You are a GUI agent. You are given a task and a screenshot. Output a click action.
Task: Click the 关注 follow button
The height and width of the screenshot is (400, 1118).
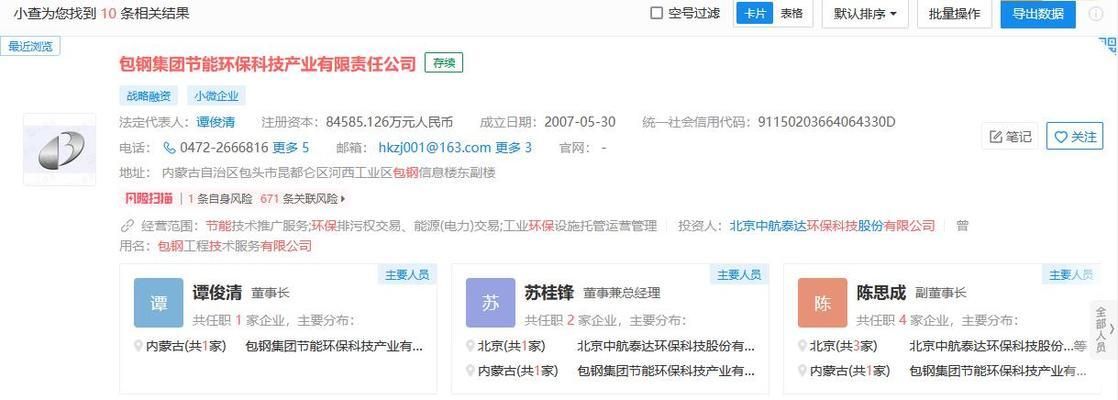tap(1075, 137)
